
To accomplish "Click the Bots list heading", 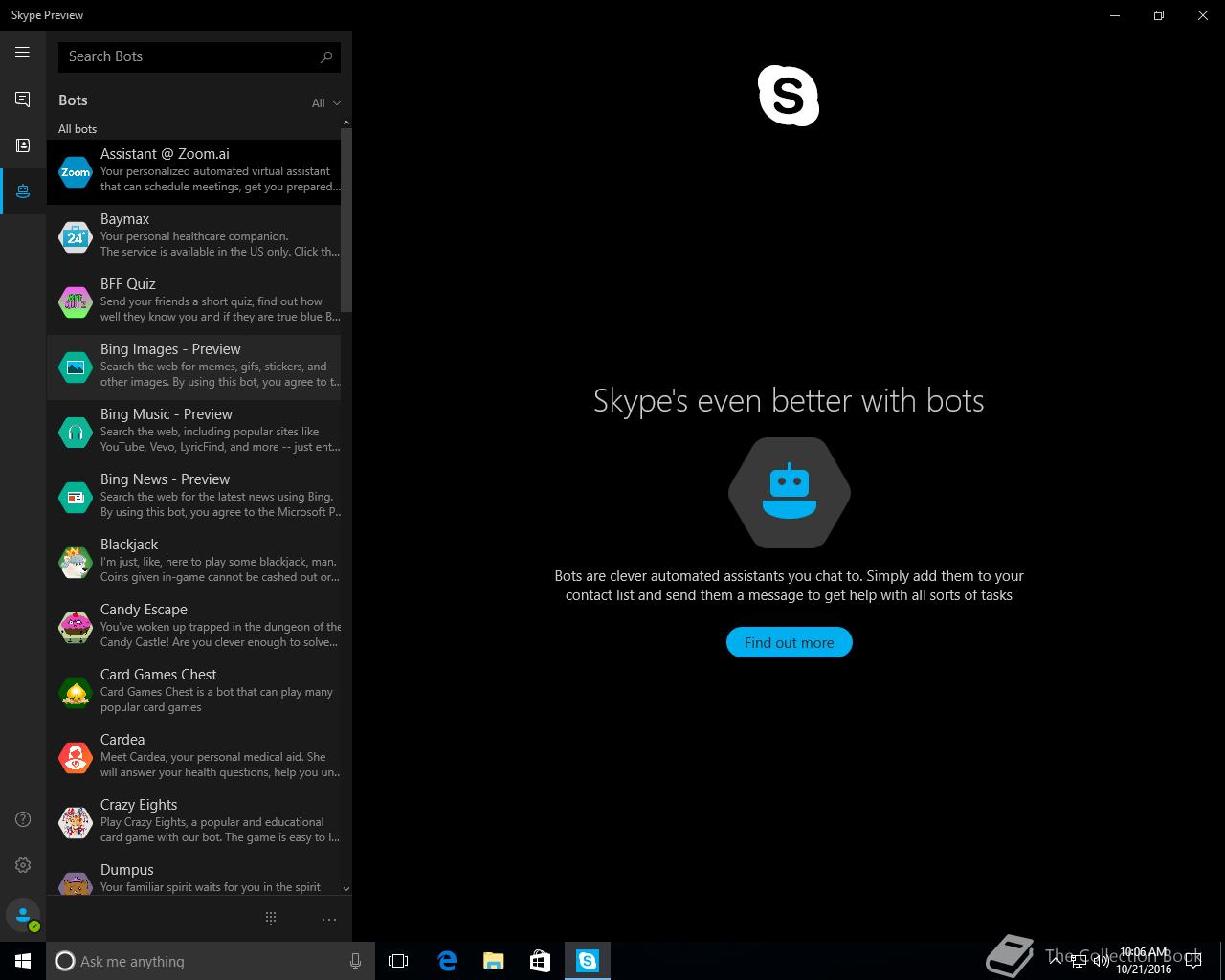I will 73,100.
